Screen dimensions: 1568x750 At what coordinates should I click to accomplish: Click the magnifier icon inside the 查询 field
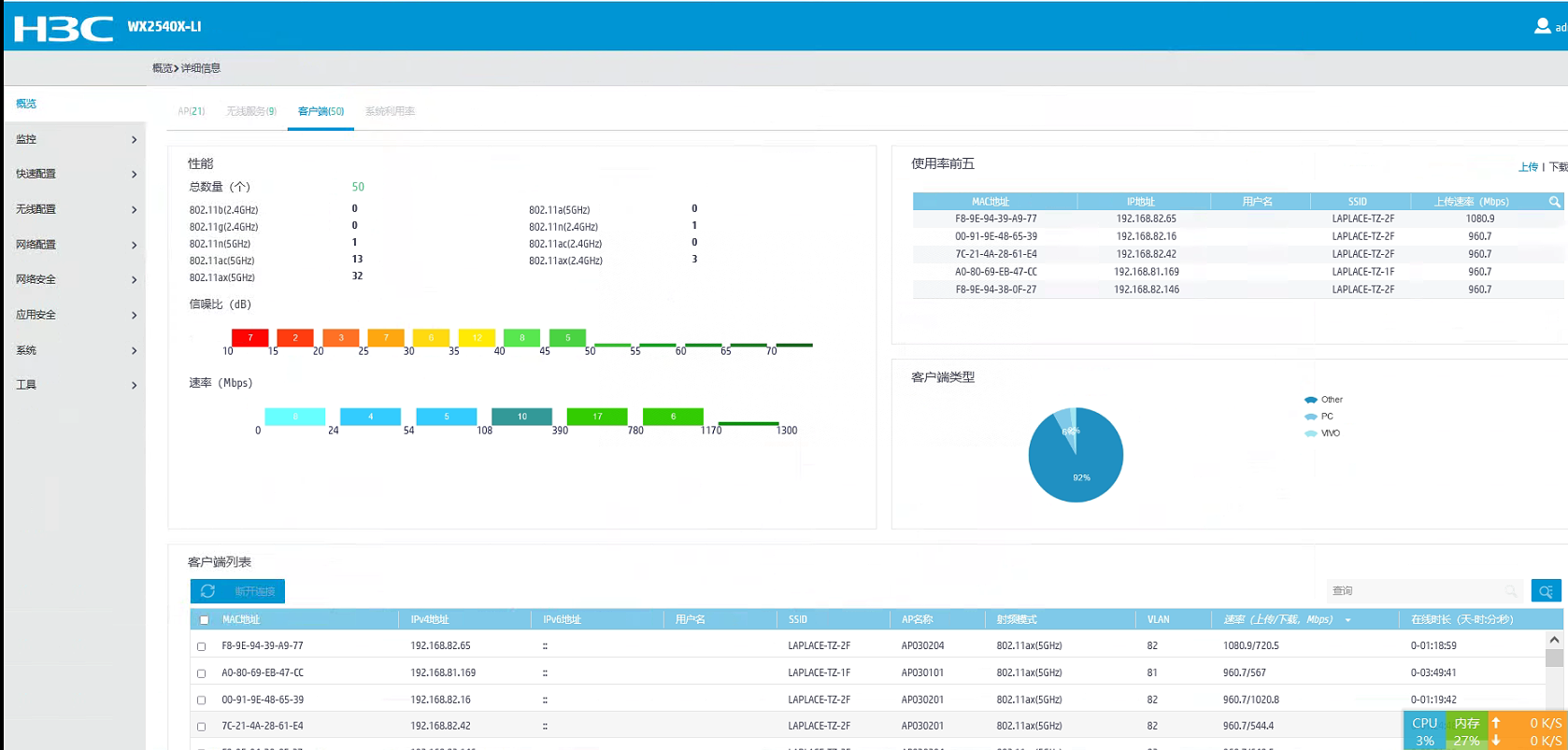(x=1510, y=591)
